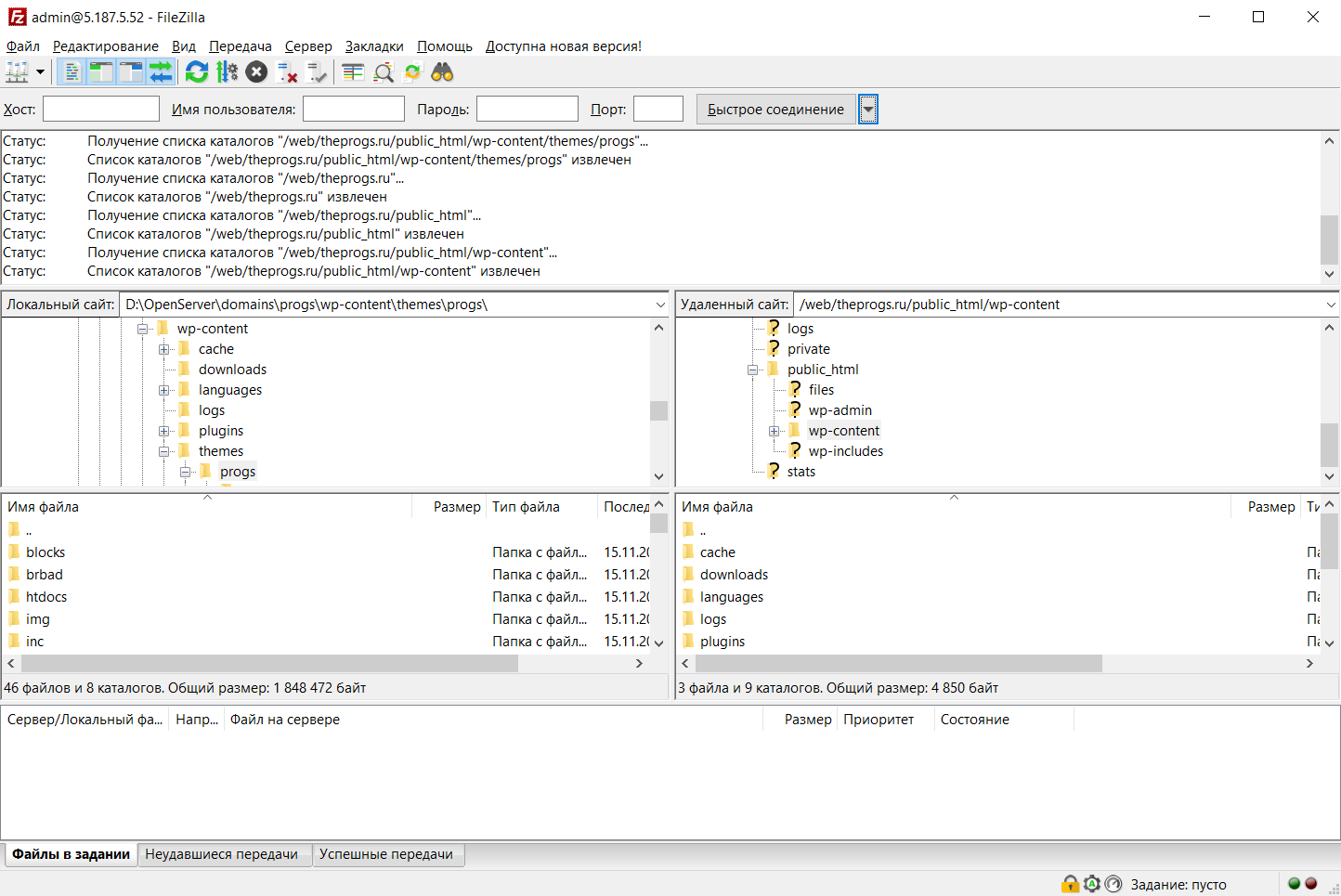The height and width of the screenshot is (896, 1341).
Task: Open the Site Manager icon
Action: coord(17,72)
